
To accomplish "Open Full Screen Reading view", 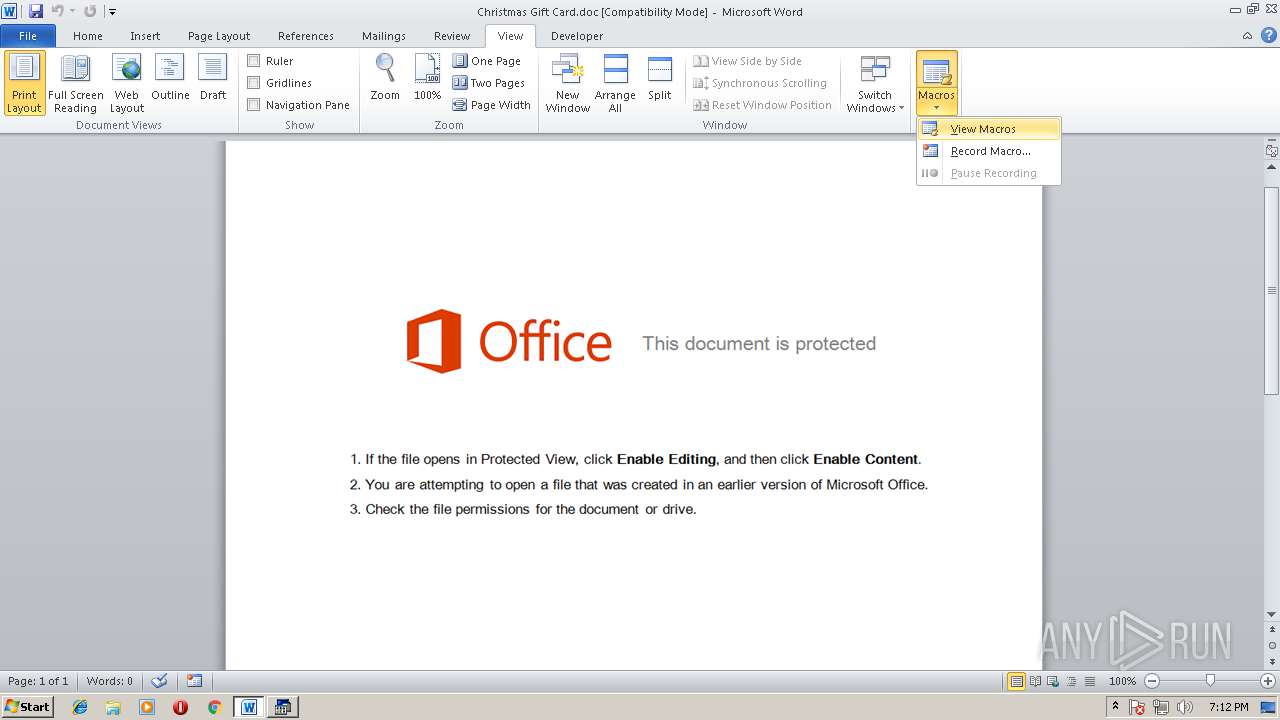I will (x=75, y=84).
